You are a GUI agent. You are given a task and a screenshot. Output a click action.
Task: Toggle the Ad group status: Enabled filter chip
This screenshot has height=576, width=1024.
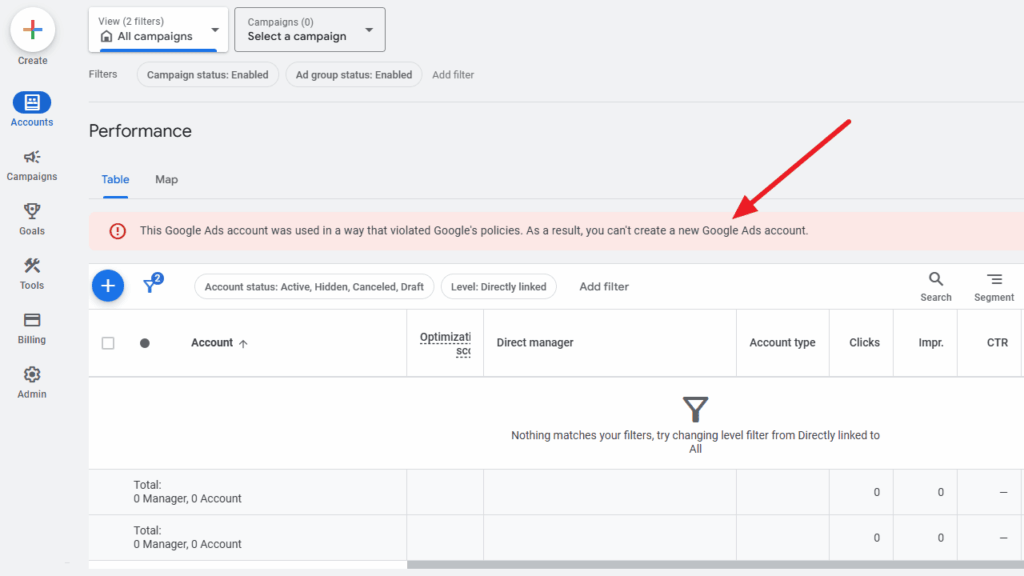point(353,74)
